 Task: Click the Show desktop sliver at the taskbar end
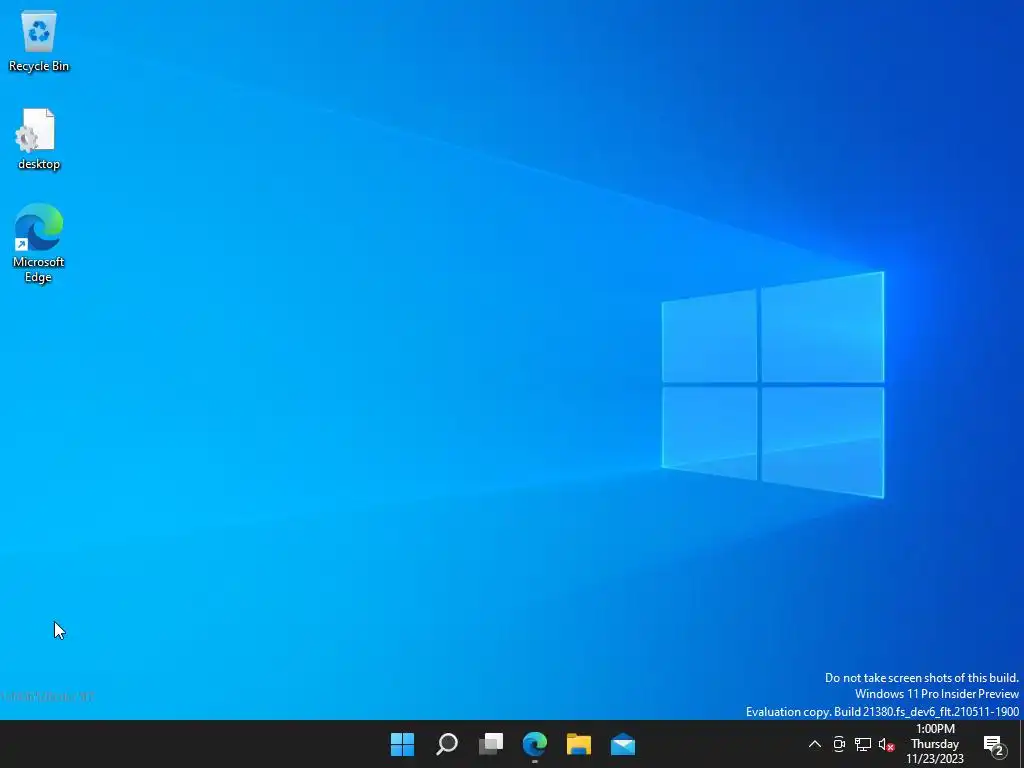coord(1021,744)
